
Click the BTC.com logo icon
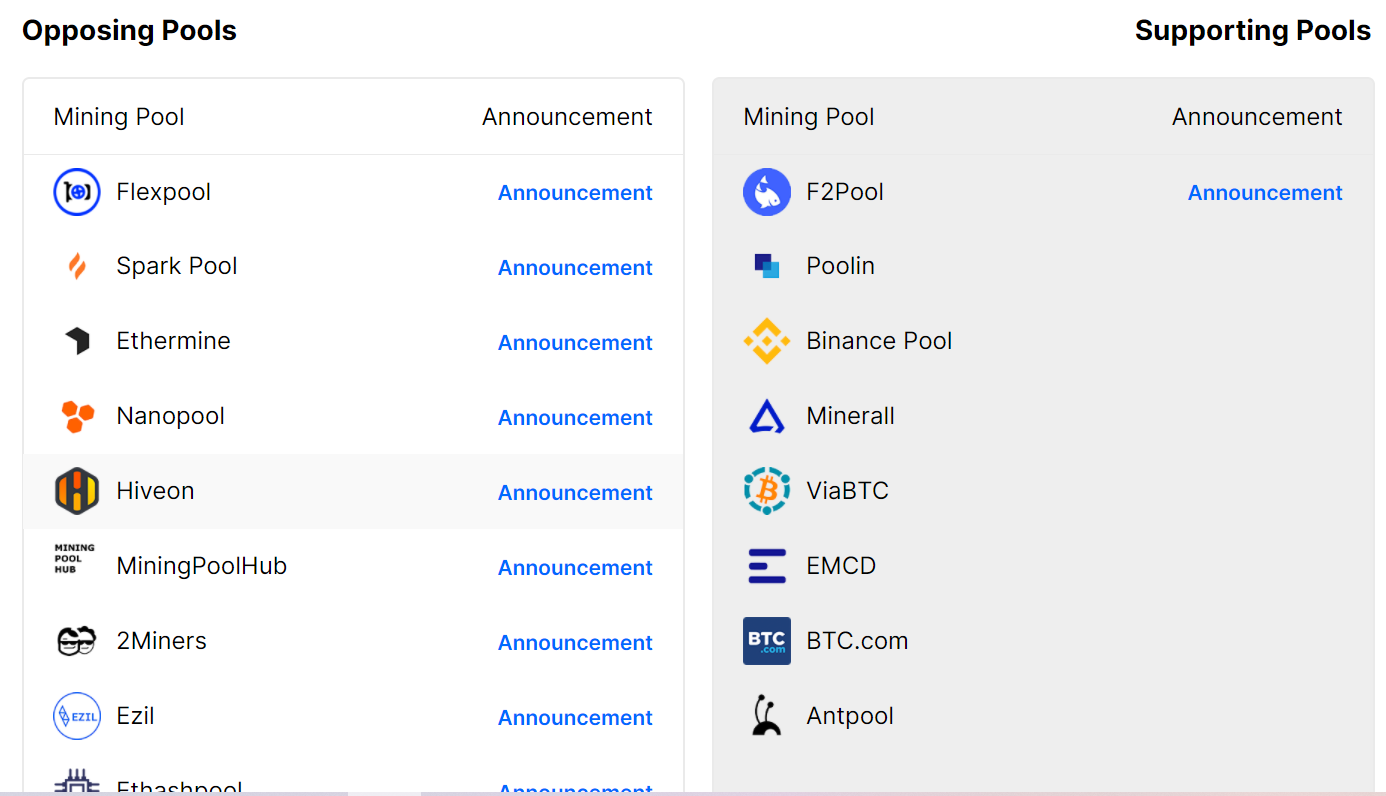click(x=767, y=641)
